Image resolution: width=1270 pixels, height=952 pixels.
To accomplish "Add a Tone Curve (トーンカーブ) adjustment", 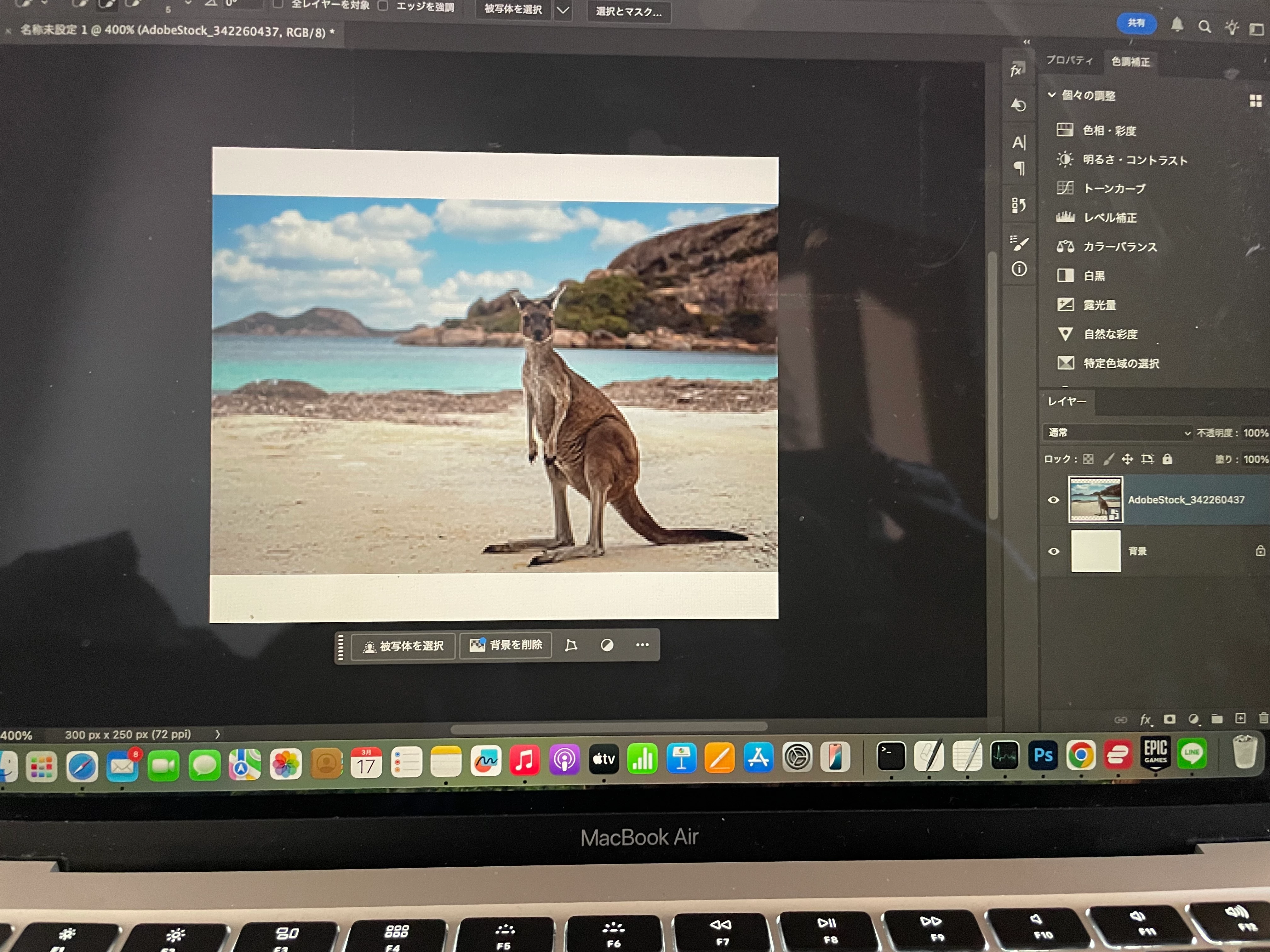I will click(x=1114, y=188).
